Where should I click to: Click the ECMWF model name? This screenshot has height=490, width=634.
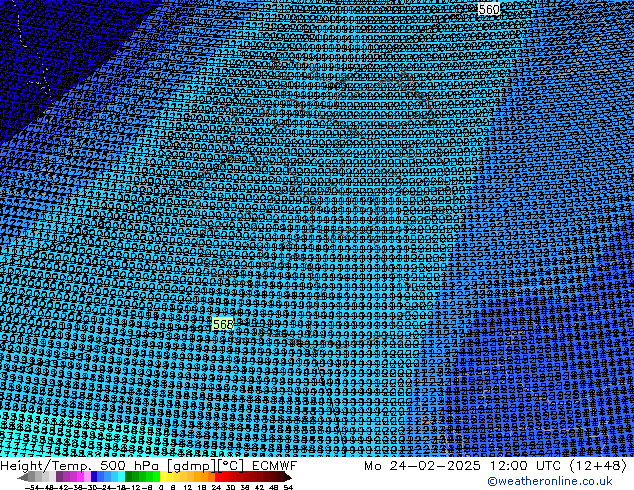pyautogui.click(x=275, y=466)
